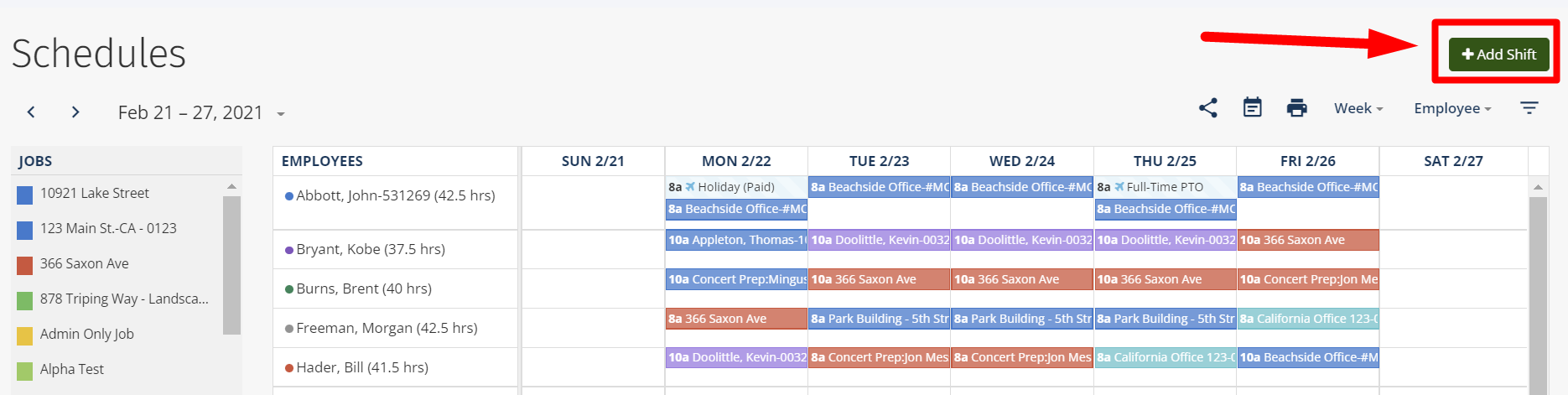Select the 10921 Lake Street job
The image size is (1568, 395).
(x=95, y=193)
